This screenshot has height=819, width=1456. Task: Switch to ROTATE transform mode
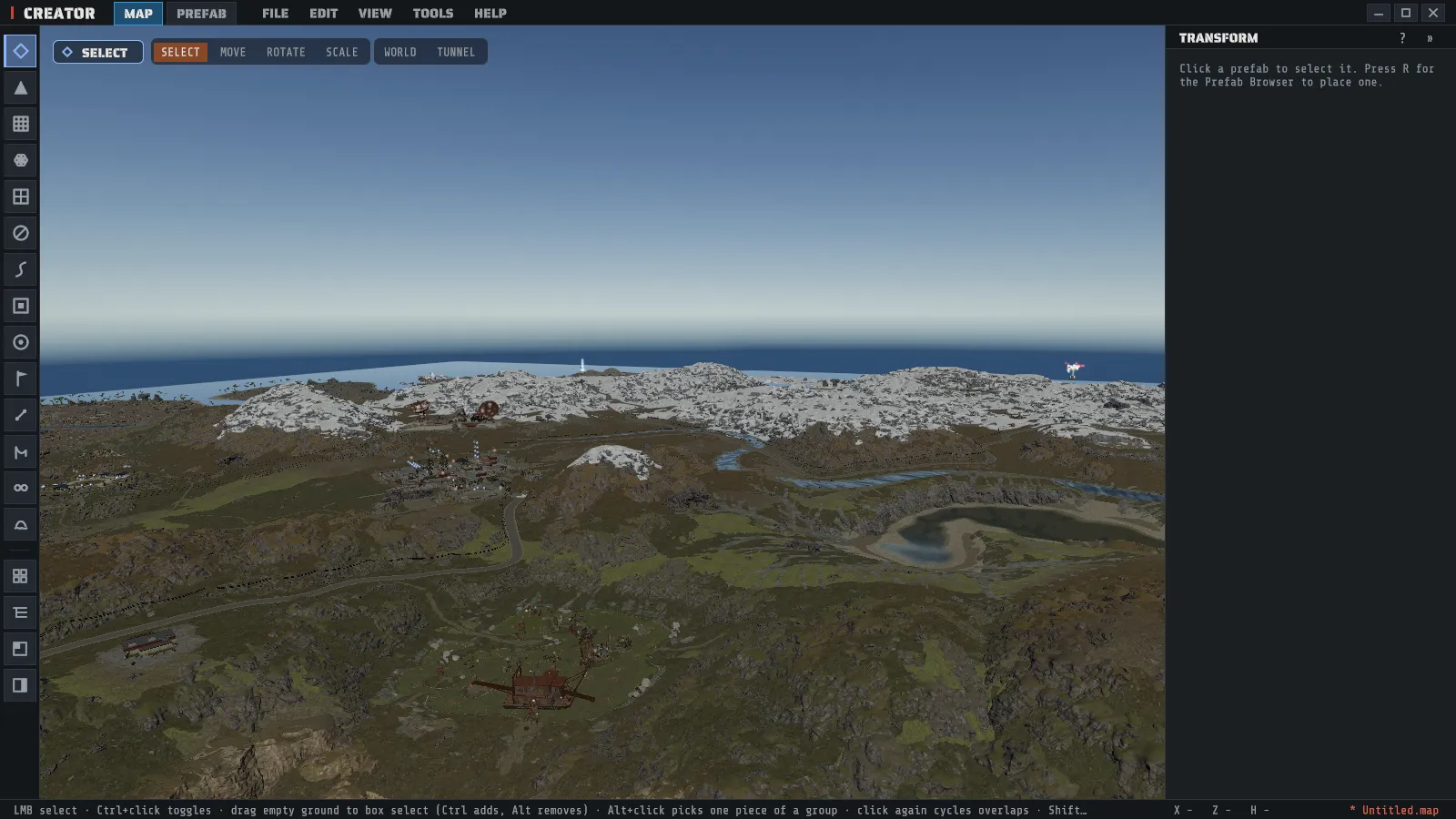click(286, 52)
